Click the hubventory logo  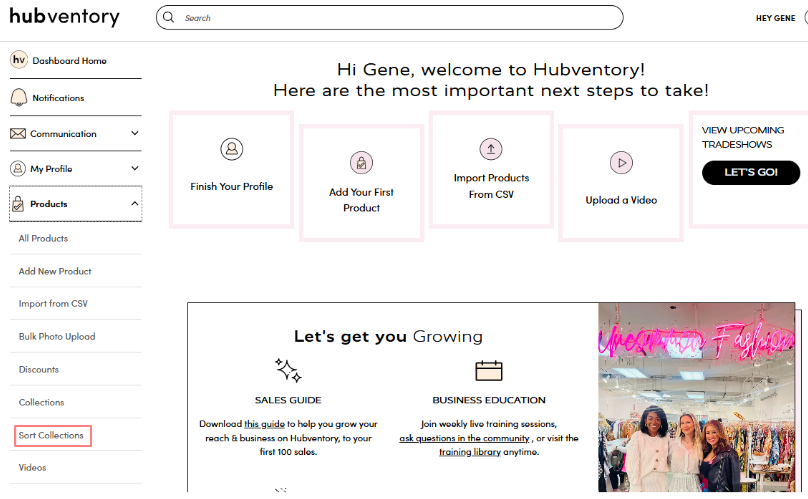click(64, 17)
